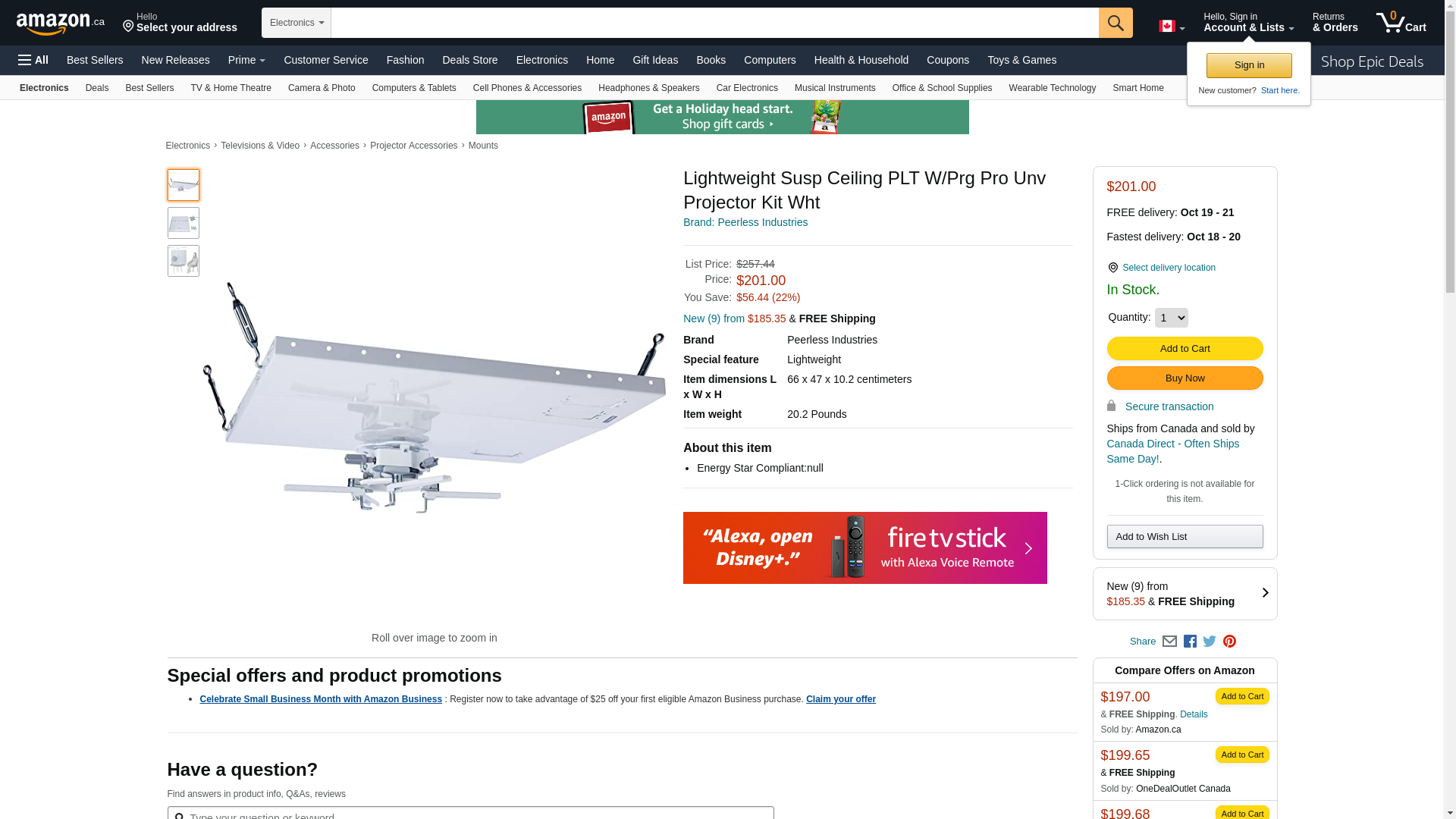Click the Buy Now button

(x=1185, y=378)
